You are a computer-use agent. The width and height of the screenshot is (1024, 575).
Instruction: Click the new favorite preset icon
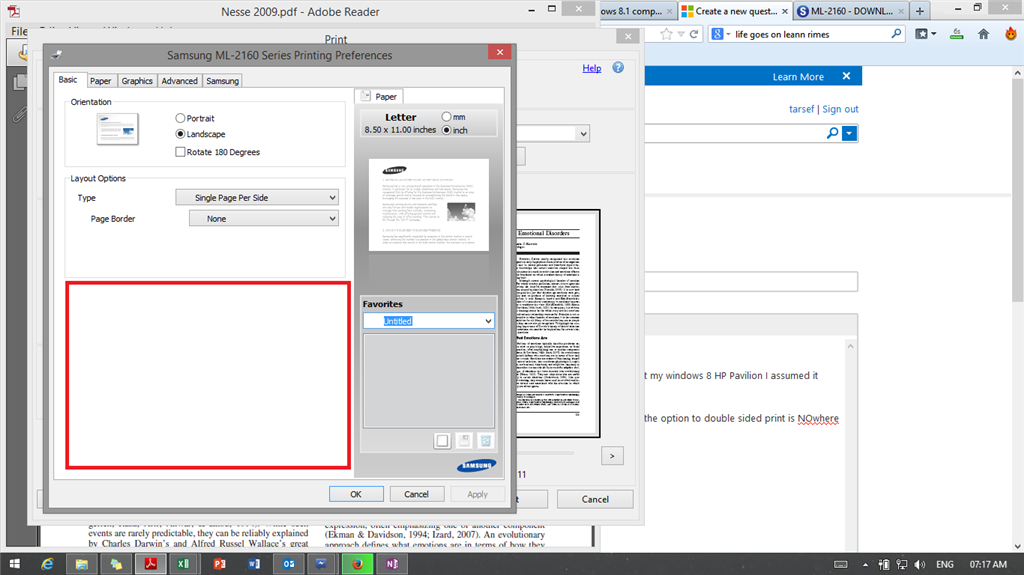[x=442, y=440]
